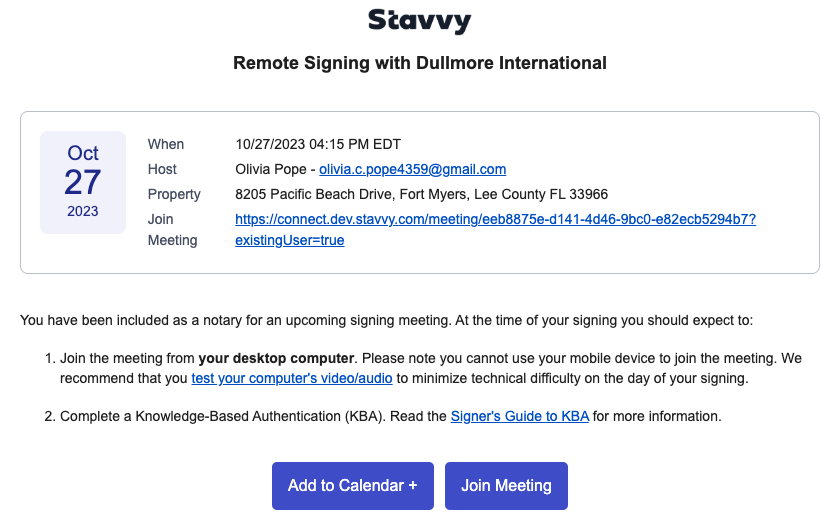Click the bold your desktop computer text
This screenshot has width=828, height=517.
[276, 359]
